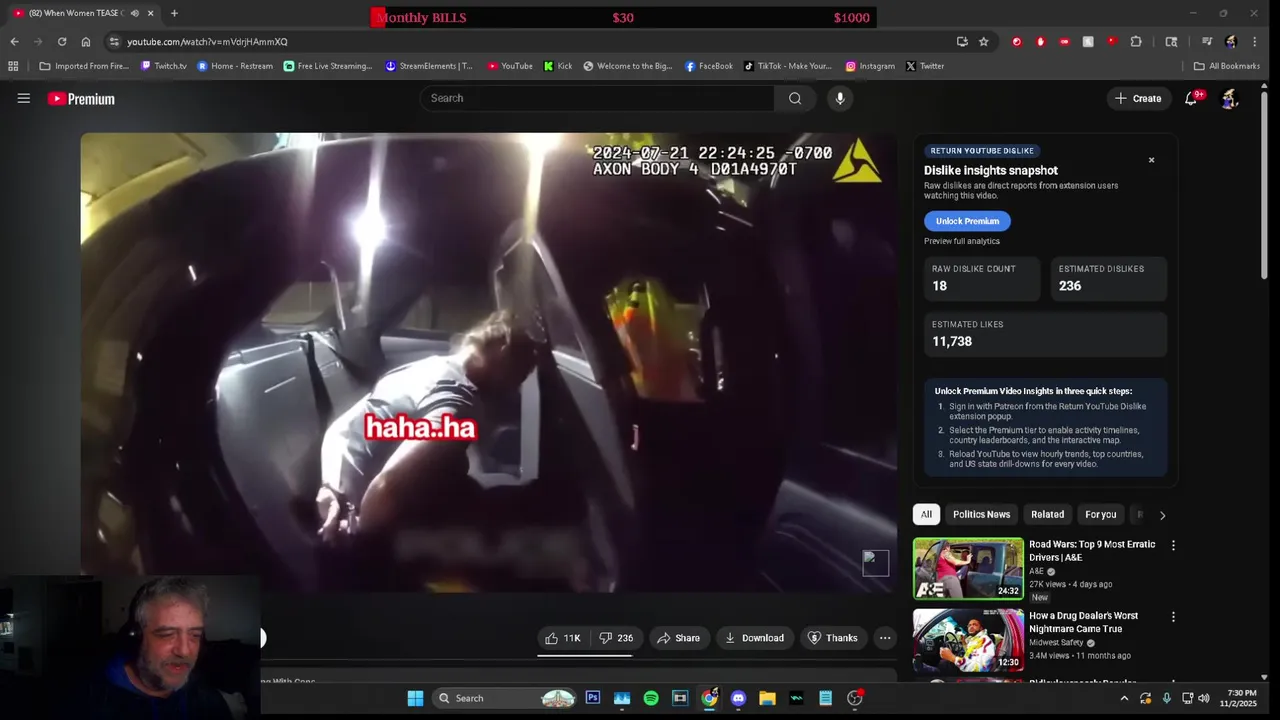Open Chrome three-dot menu
Screen dimensions: 1280x720
[1255, 42]
